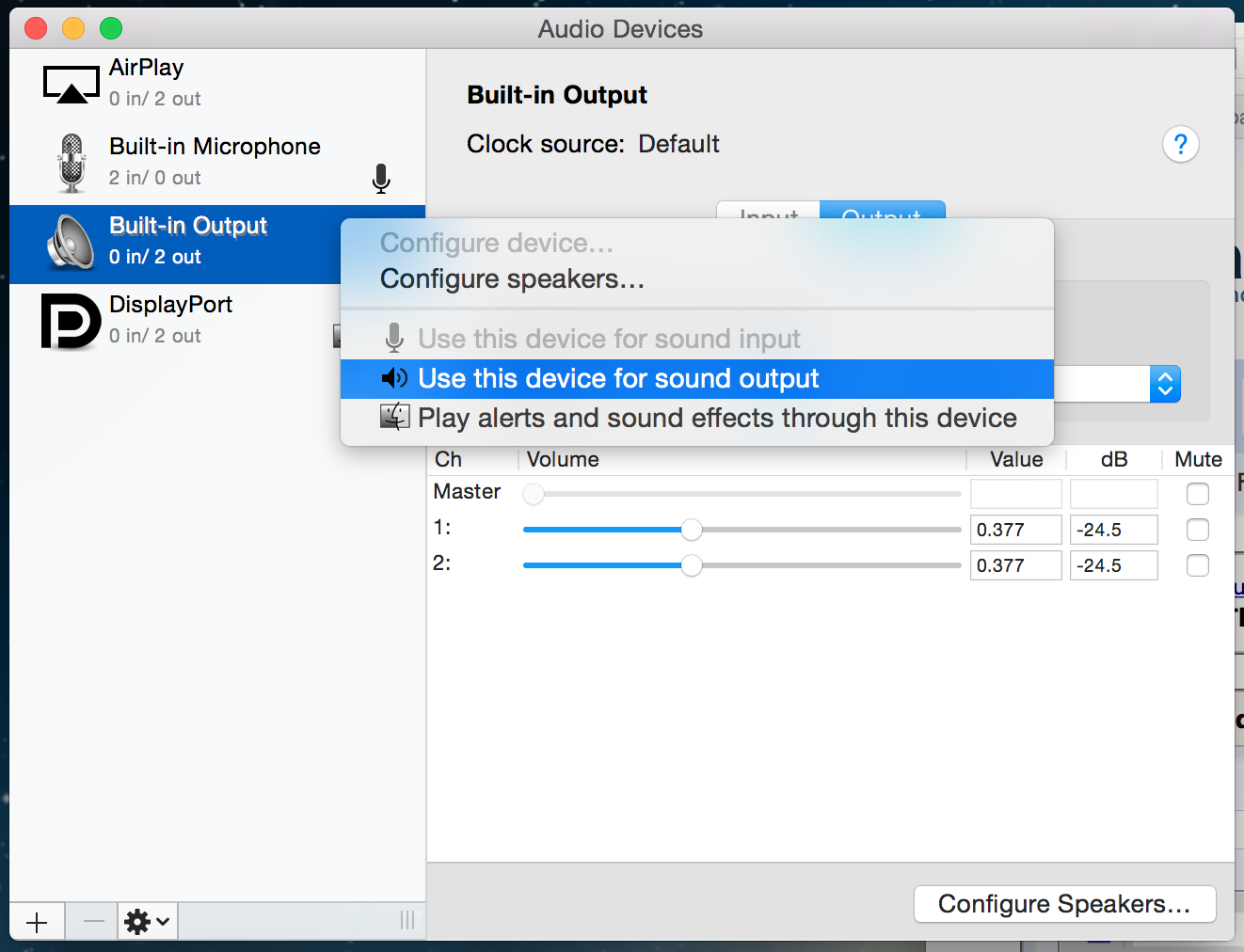Image resolution: width=1244 pixels, height=952 pixels.
Task: Mute the Master channel checkbox
Action: click(x=1198, y=494)
